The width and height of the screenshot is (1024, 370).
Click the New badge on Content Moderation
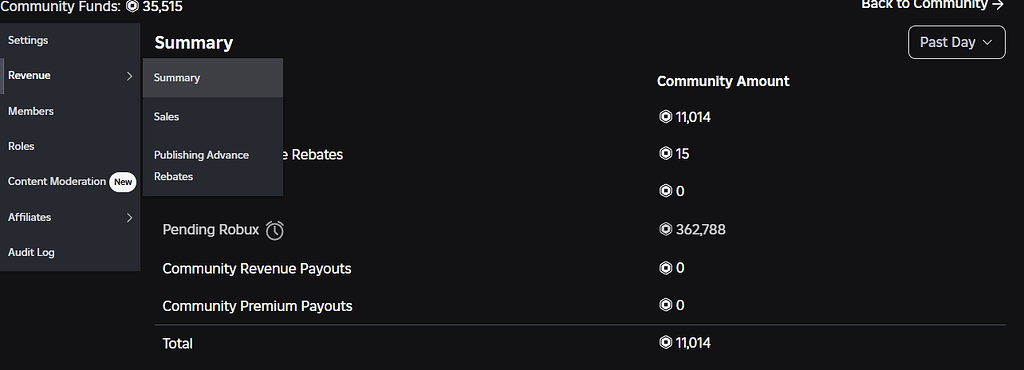point(123,182)
